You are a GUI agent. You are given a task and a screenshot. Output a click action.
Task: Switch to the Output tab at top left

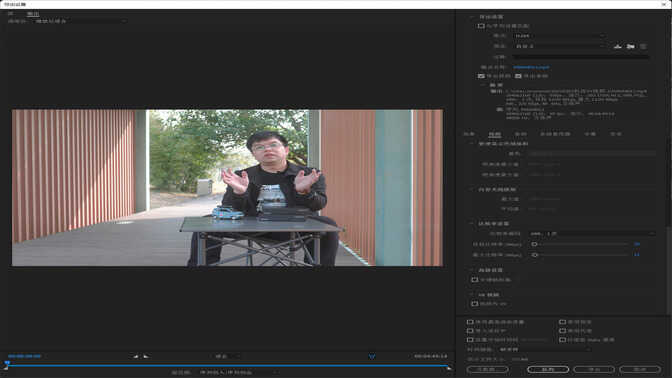click(33, 14)
